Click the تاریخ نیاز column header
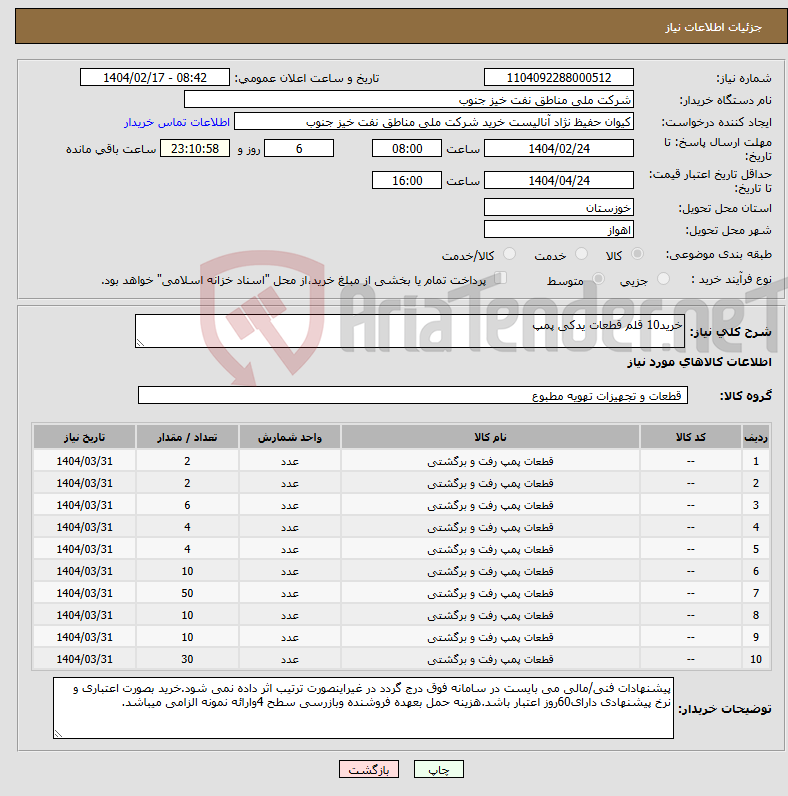Image resolution: width=788 pixels, height=796 pixels. pyautogui.click(x=84, y=437)
